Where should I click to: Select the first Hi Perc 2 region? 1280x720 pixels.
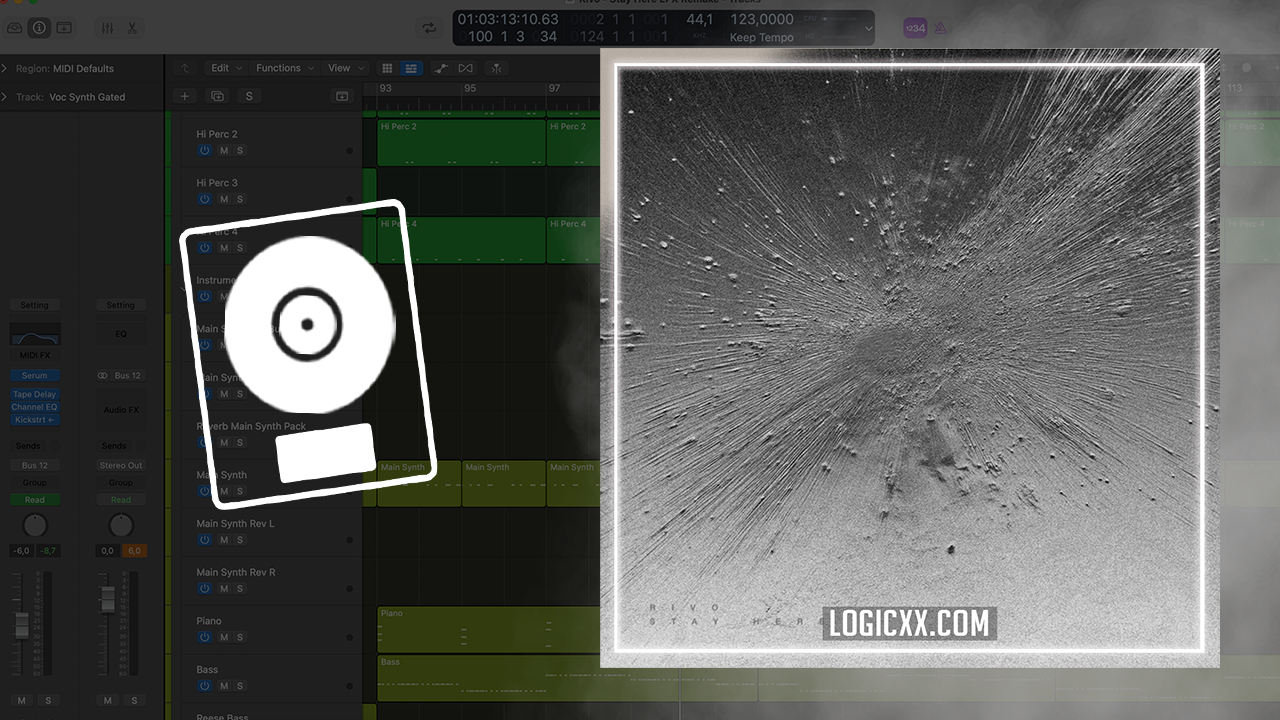click(x=461, y=143)
